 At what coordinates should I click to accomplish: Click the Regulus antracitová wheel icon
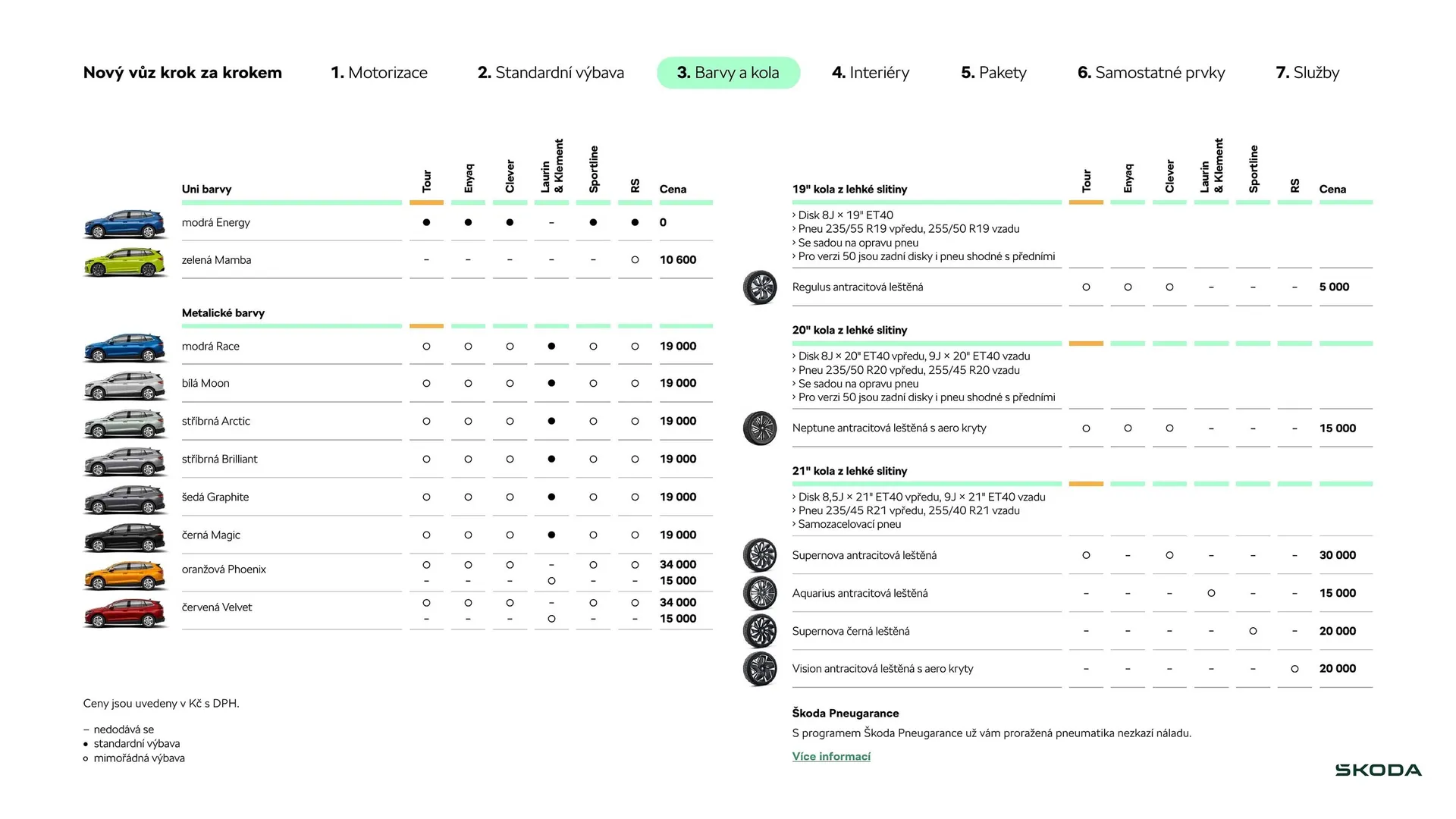[x=760, y=287]
